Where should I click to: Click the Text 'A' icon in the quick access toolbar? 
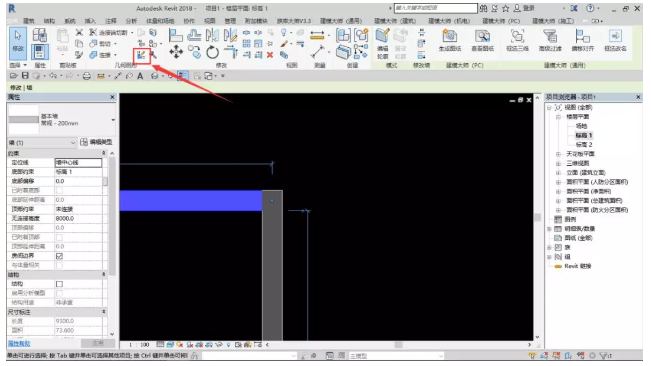pos(140,76)
